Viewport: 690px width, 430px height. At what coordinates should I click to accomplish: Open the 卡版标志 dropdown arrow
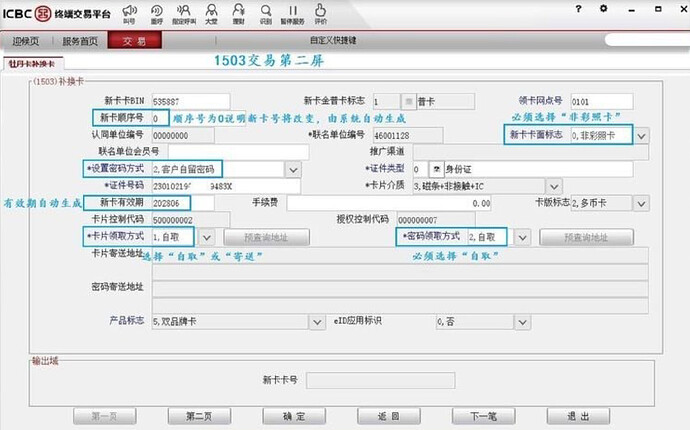pyautogui.click(x=641, y=203)
